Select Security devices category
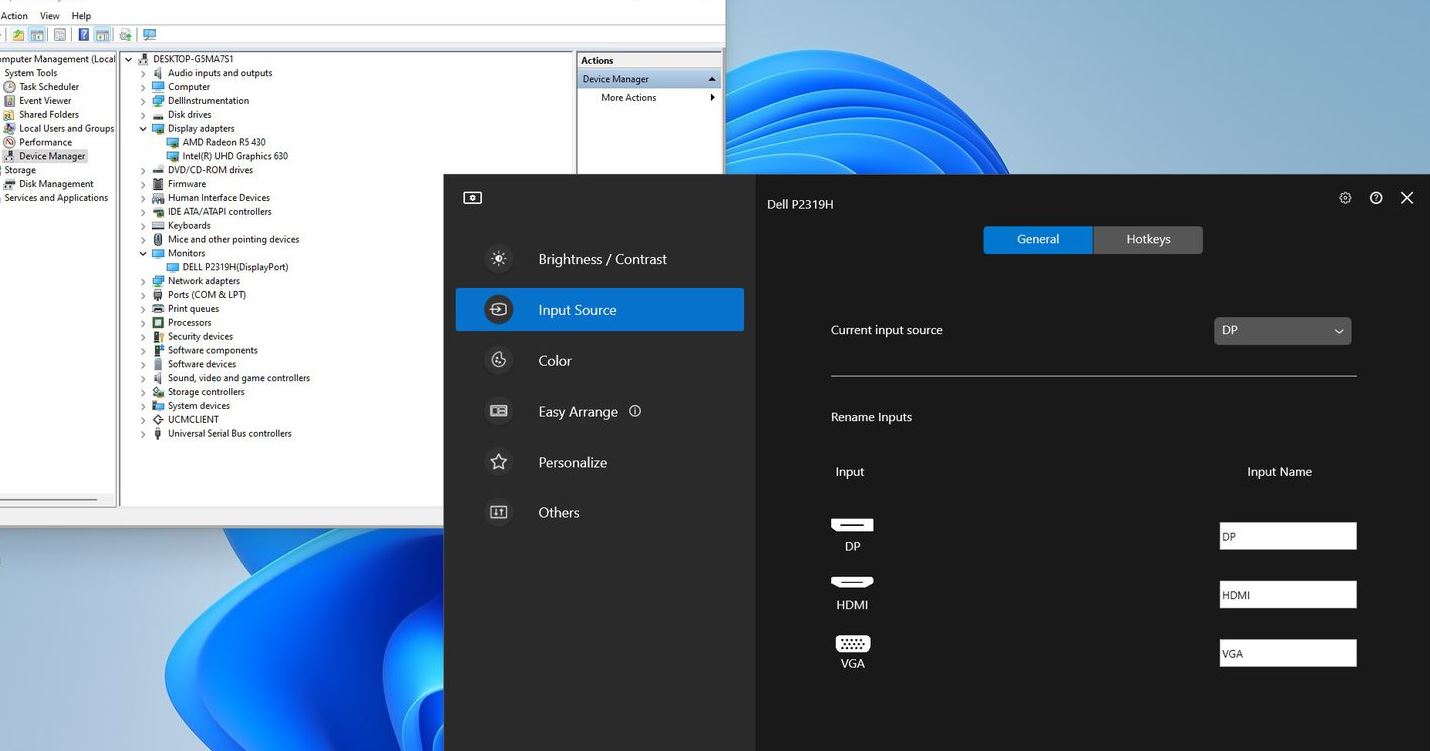1430x751 pixels. tap(200, 337)
